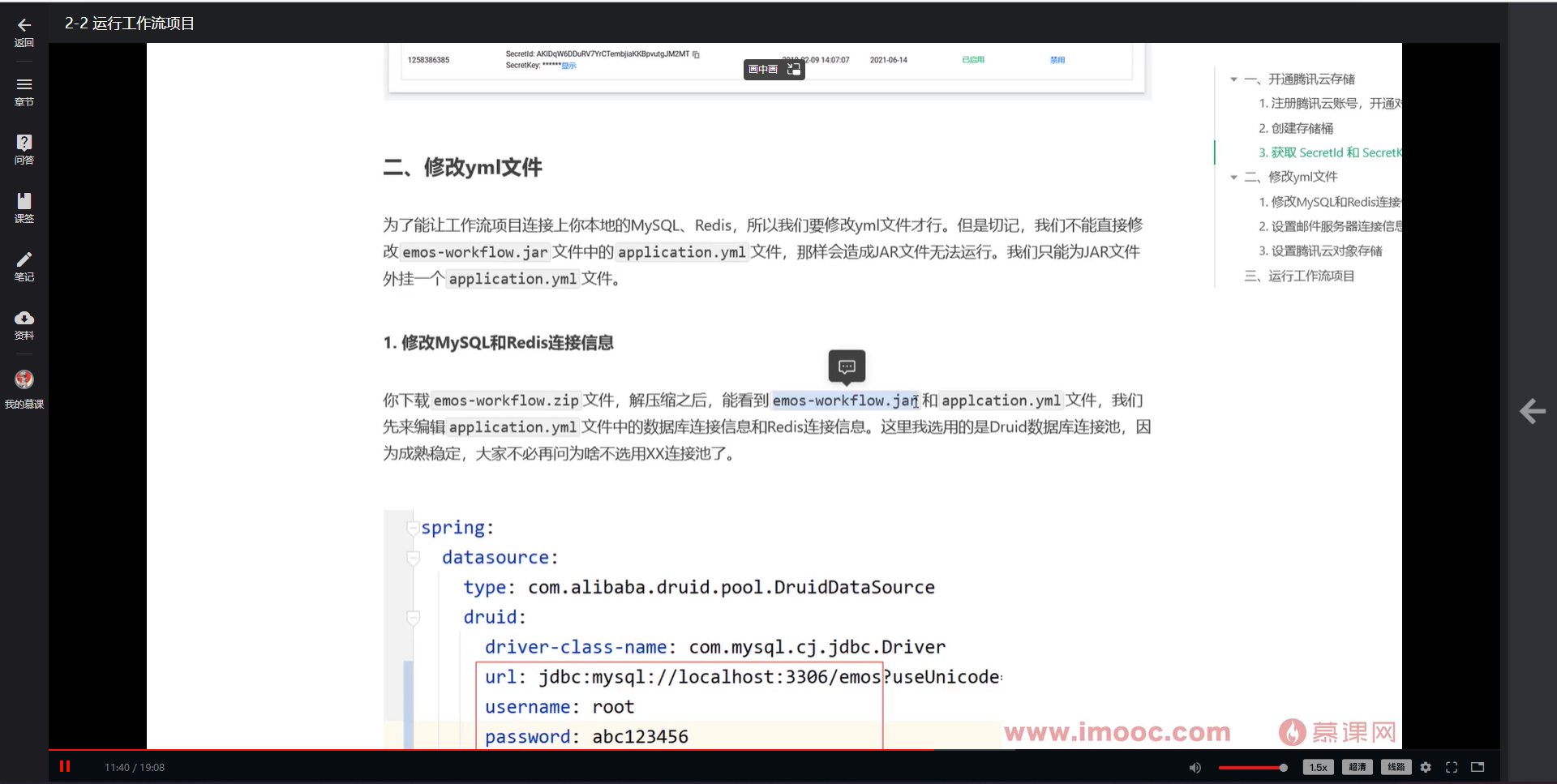This screenshot has height=784, width=1557.
Task: Click the 二、修改yml文件 heading
Action: tap(462, 168)
